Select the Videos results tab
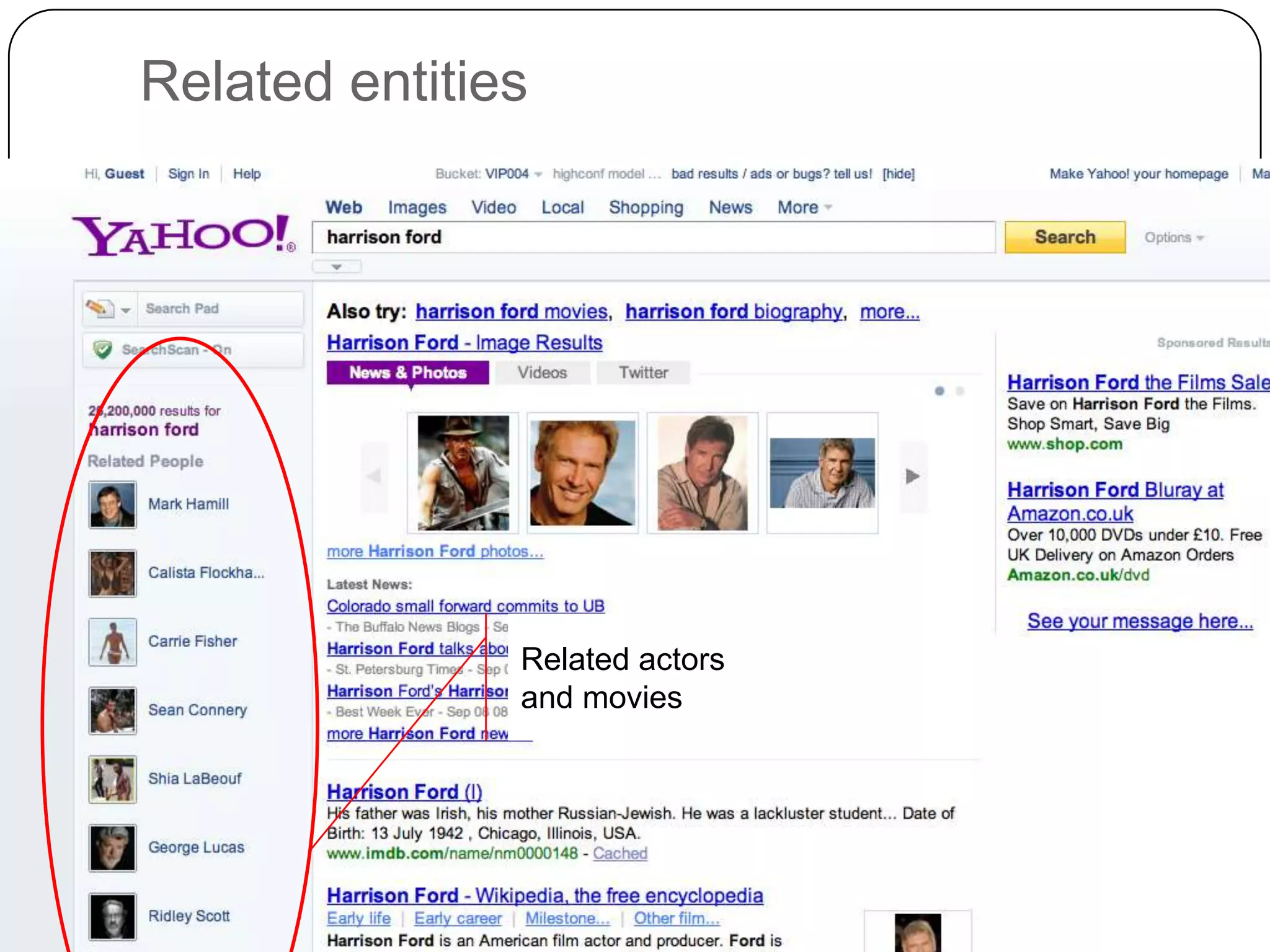Screen dimensions: 1270x952 [543, 372]
